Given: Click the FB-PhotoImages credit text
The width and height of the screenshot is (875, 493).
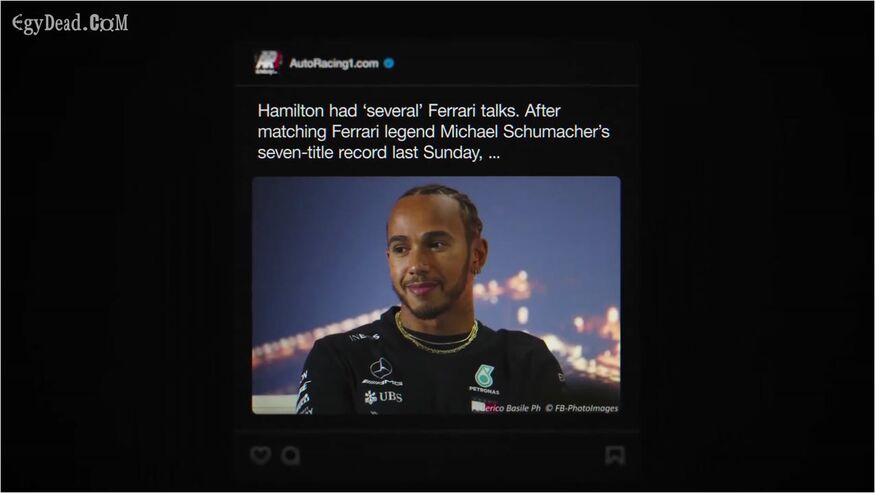Looking at the screenshot, I should (x=581, y=408).
